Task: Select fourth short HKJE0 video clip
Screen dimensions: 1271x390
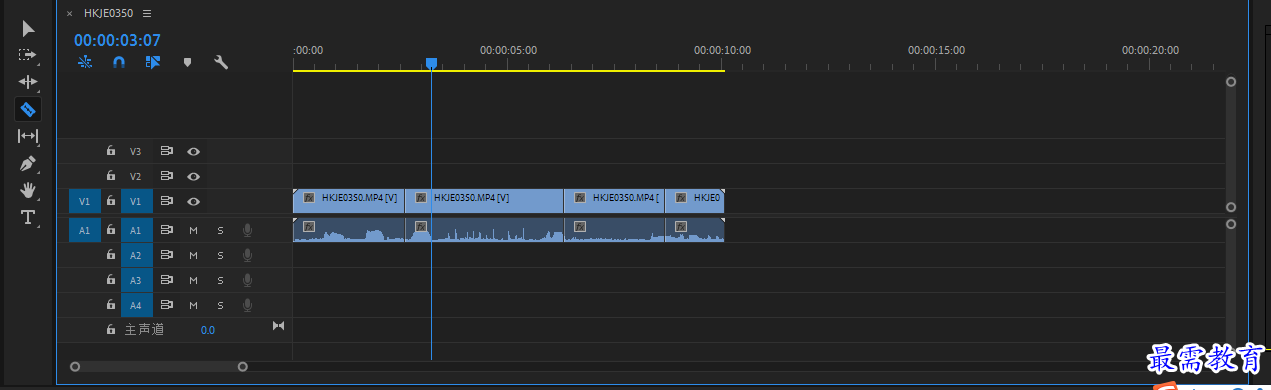Action: [694, 200]
